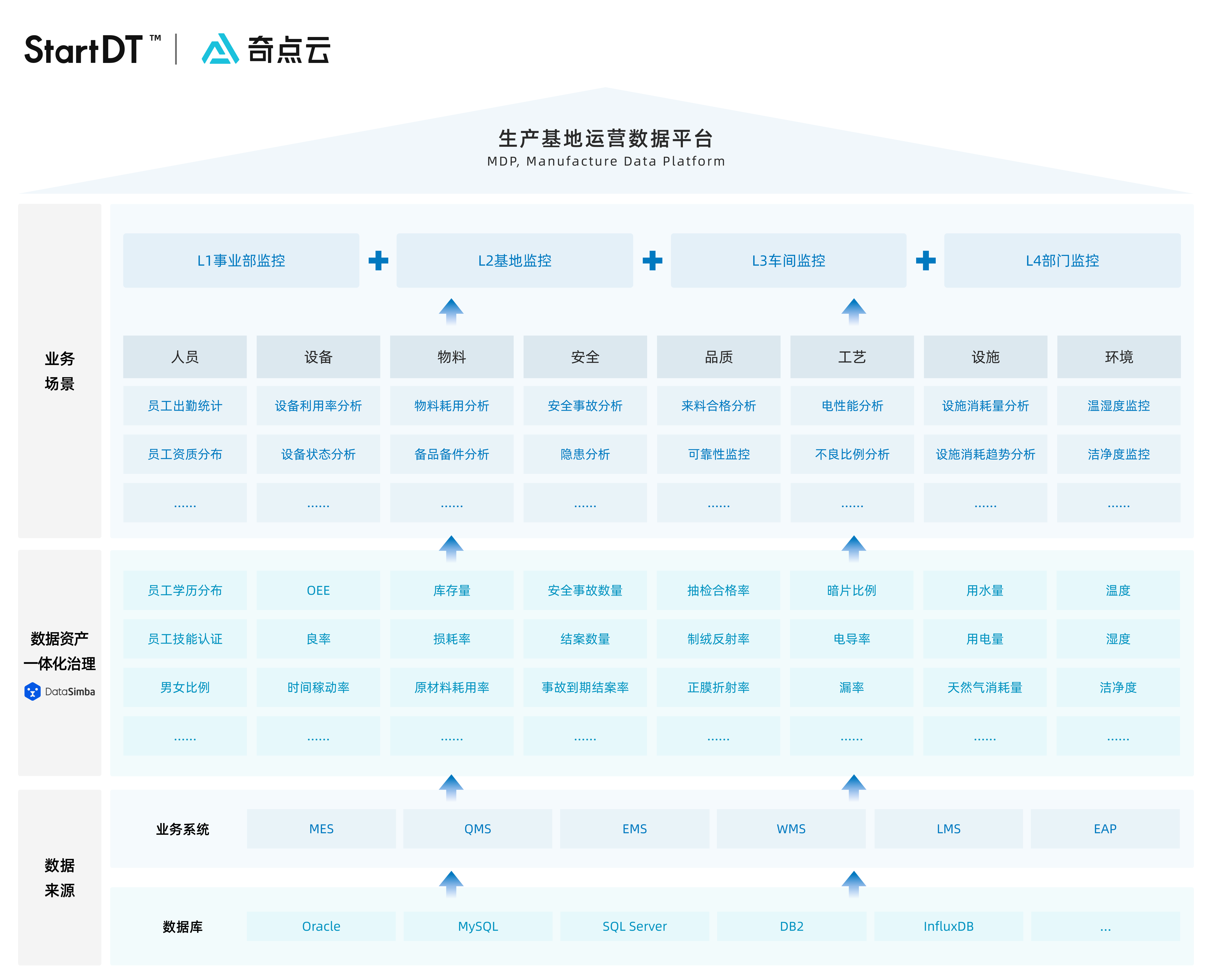Click the plus icon between L2 and L3

[652, 260]
